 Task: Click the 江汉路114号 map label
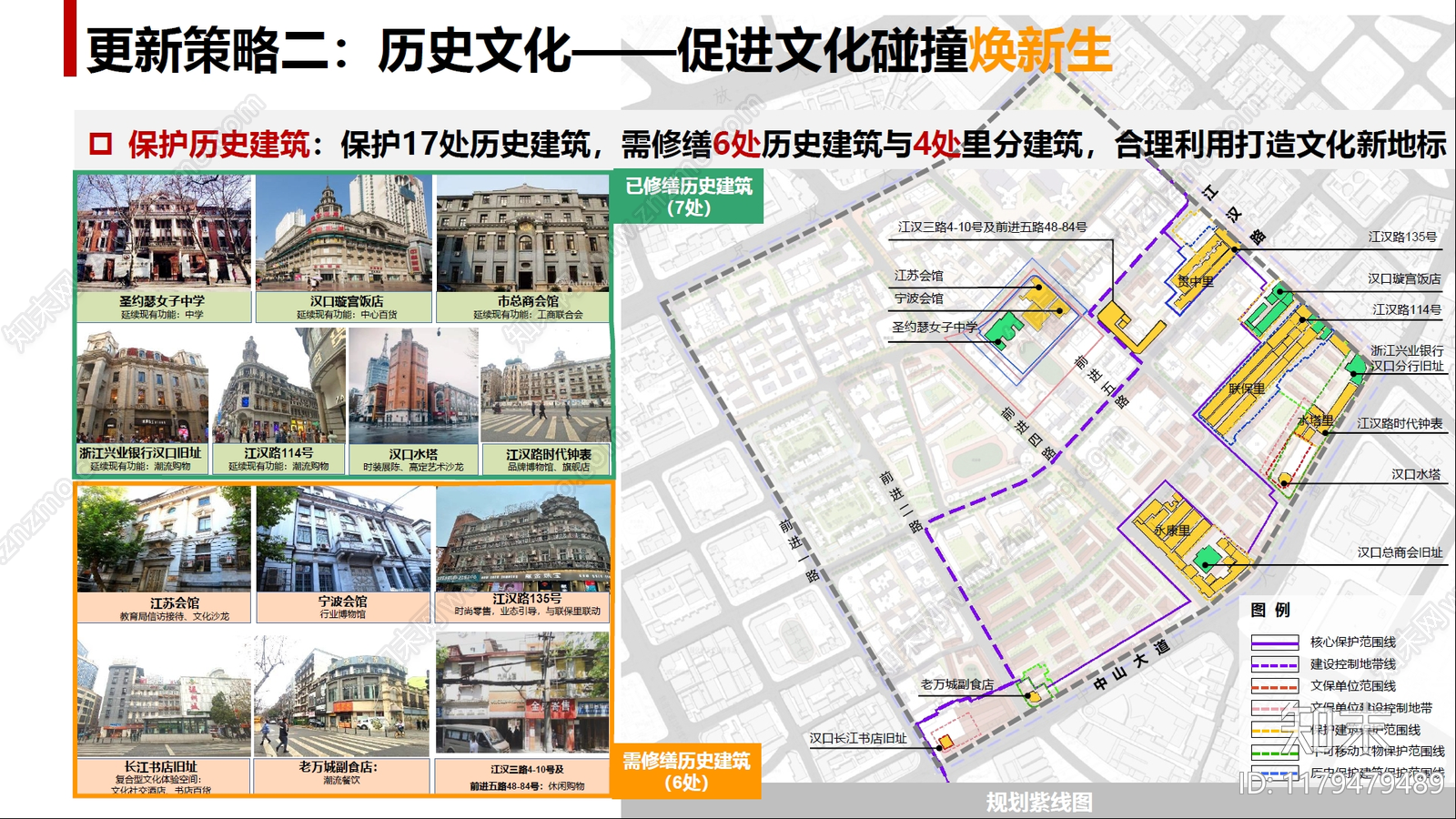[x=1407, y=310]
